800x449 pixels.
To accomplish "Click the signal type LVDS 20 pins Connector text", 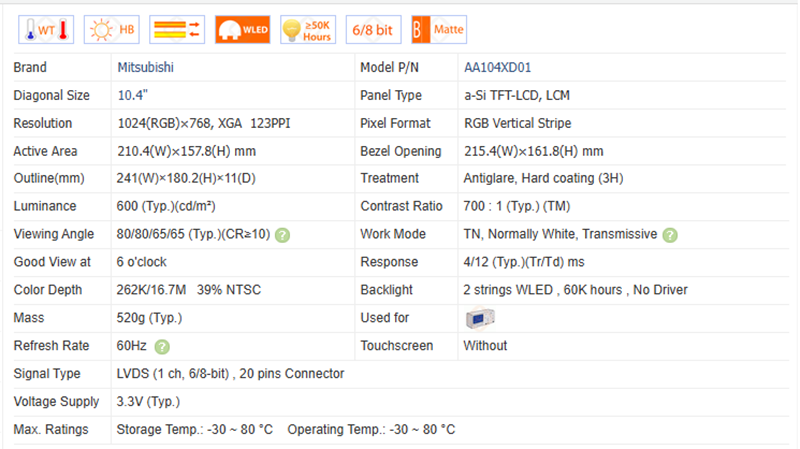I will click(230, 373).
